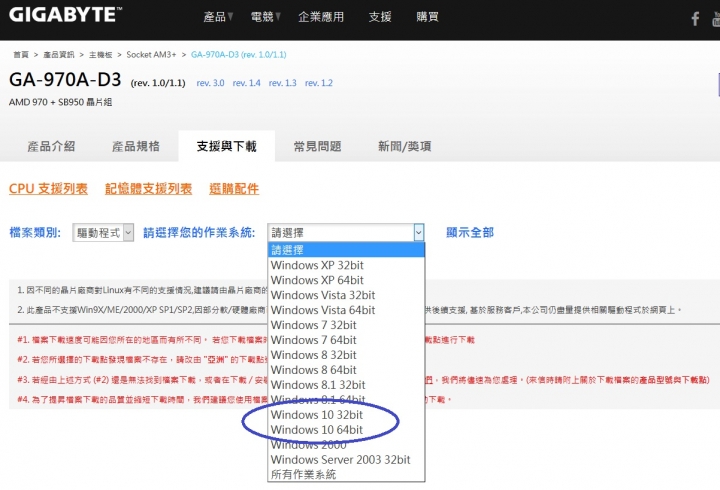Choose Windows Server 2003 32bit

coord(346,460)
